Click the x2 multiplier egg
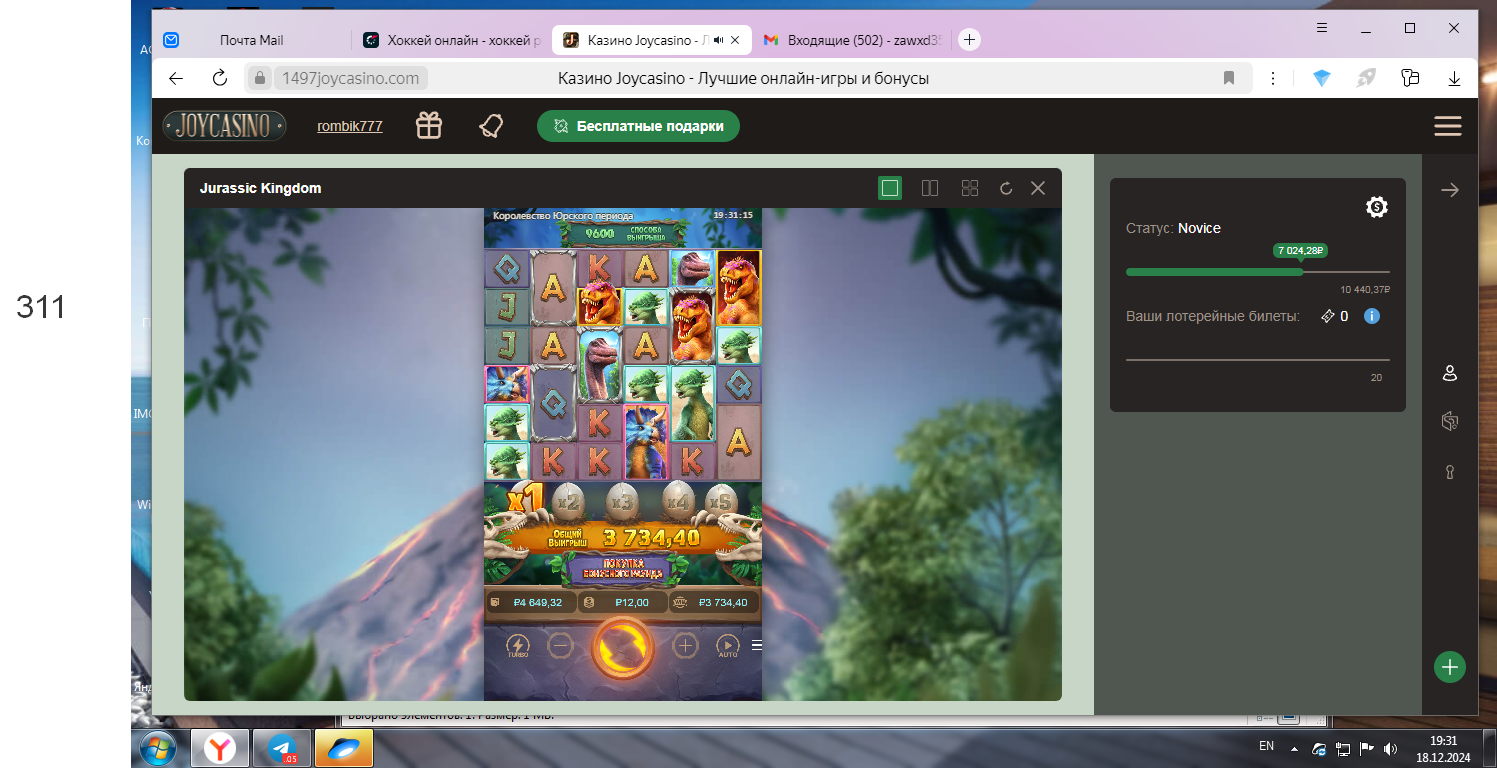 coord(568,500)
